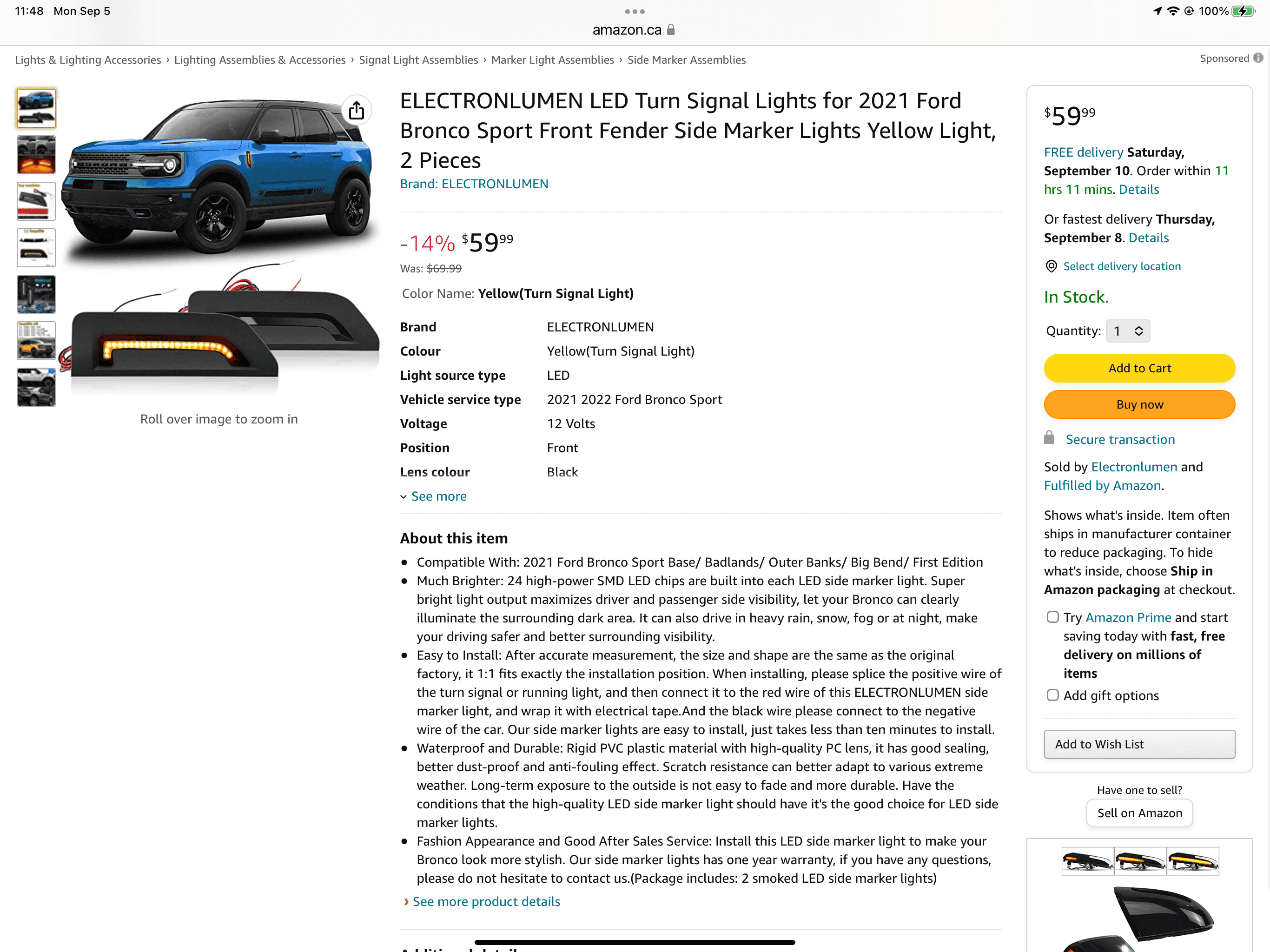Tap the delivery location pin icon
Screen dimensions: 1270x952
(1051, 266)
